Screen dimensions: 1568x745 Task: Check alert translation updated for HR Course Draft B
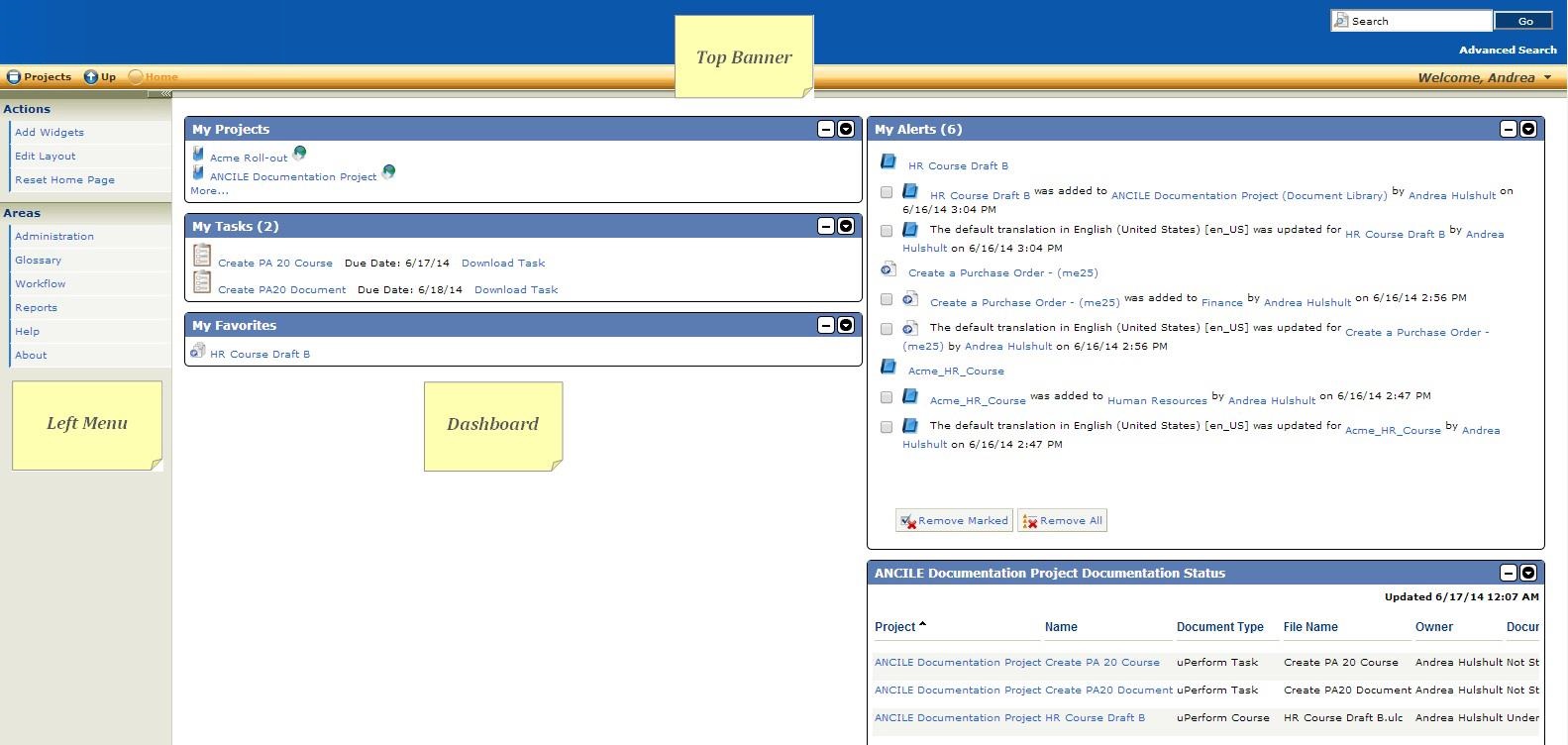coord(887,231)
